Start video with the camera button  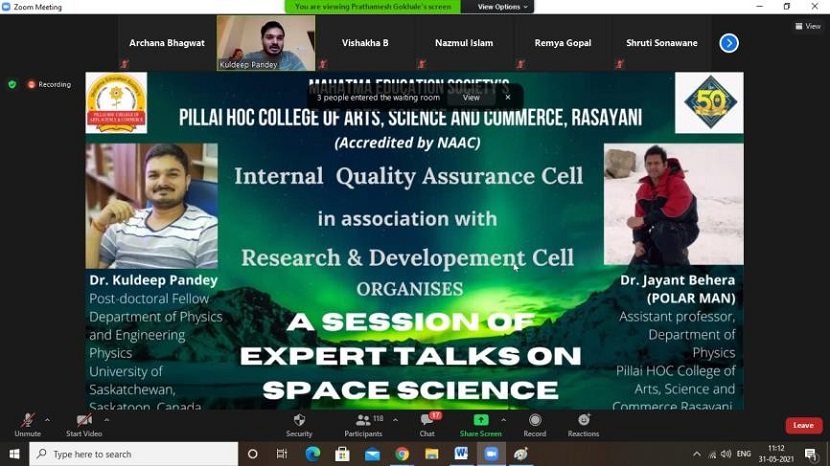point(84,423)
